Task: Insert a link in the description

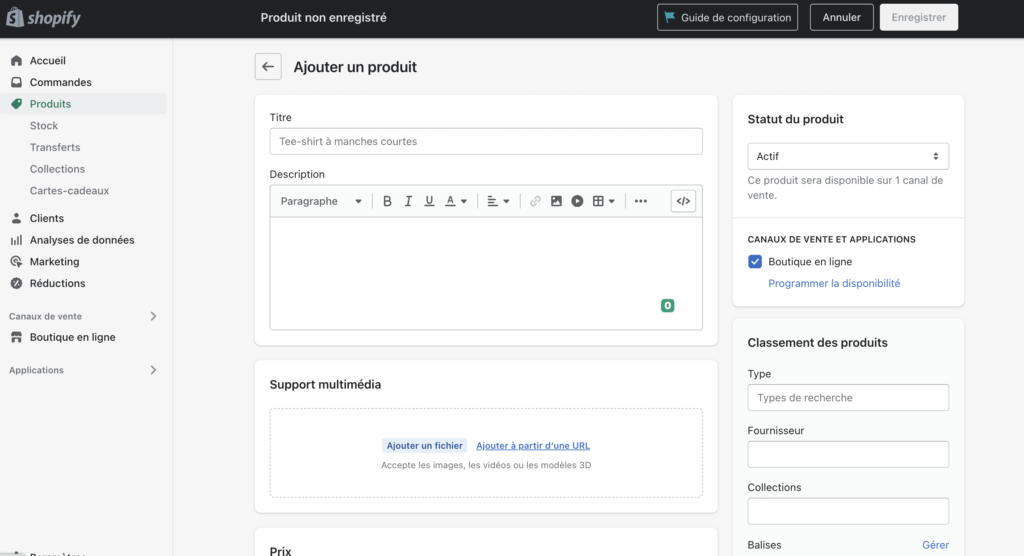Action: coord(535,201)
